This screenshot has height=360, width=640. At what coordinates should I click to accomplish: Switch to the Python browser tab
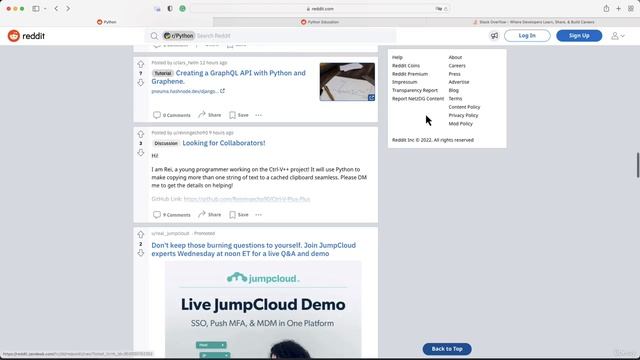point(107,22)
